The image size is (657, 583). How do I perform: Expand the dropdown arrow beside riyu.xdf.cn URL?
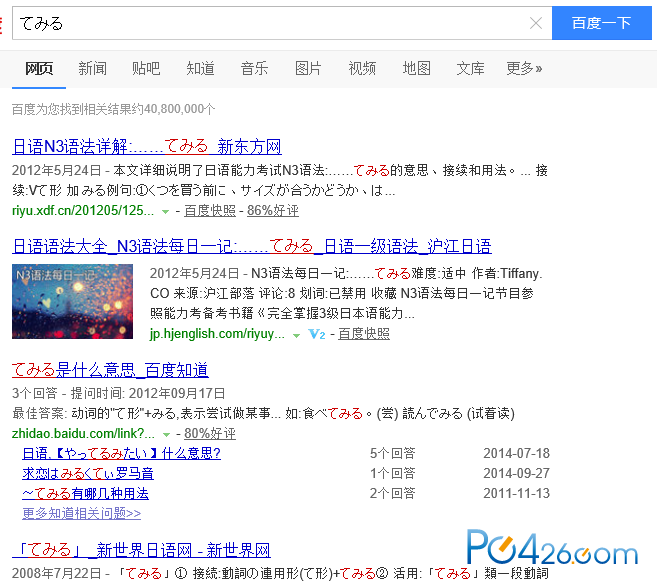click(166, 212)
